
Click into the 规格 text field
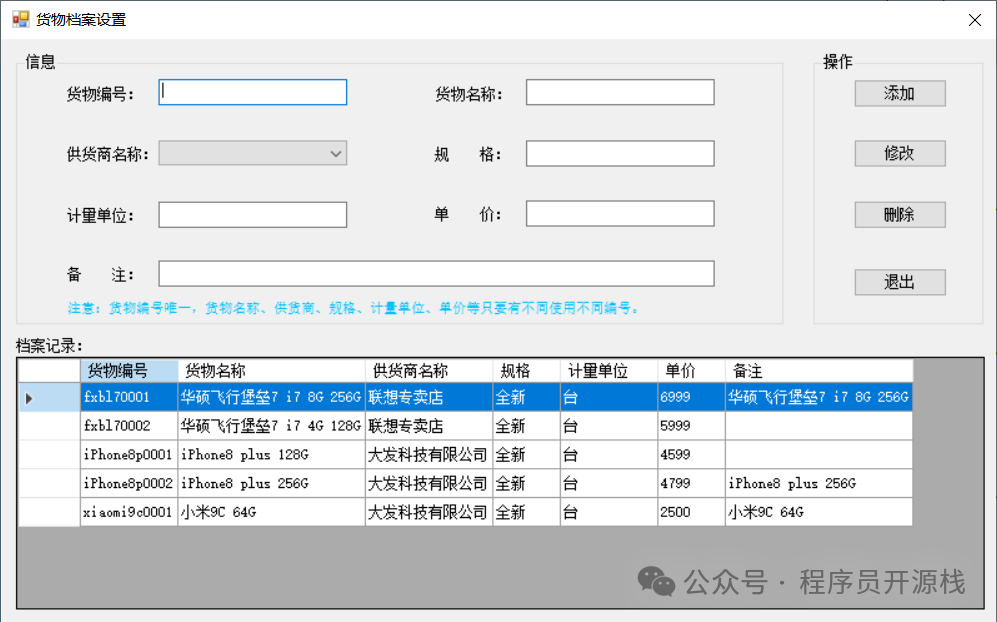(620, 154)
